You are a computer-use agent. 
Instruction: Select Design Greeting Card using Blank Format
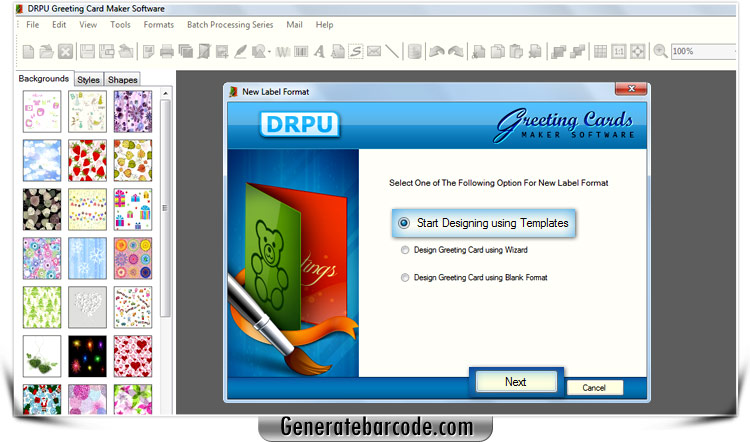click(x=405, y=277)
